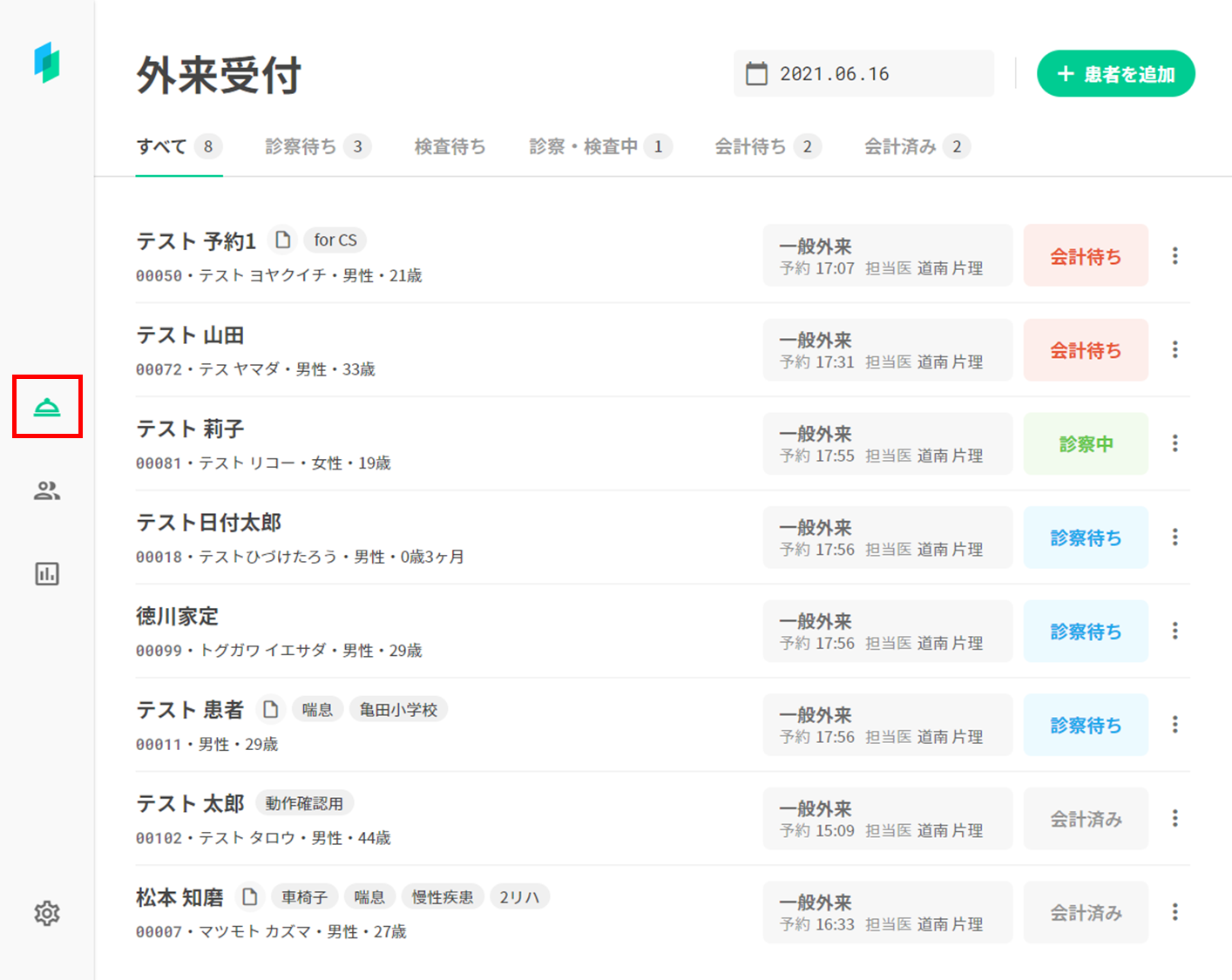Click the 患者を追加 button

coord(1115,74)
